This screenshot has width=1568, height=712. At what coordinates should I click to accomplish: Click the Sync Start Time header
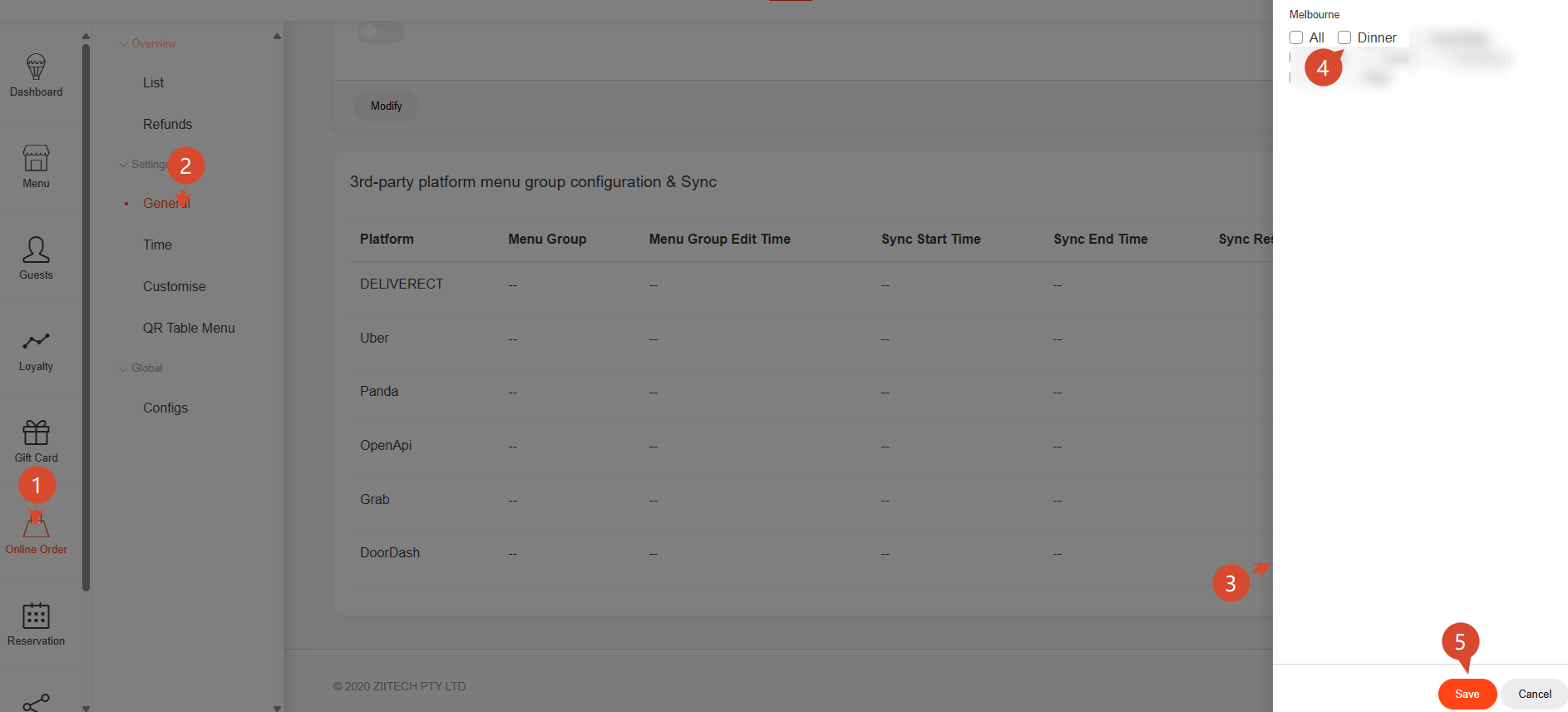click(x=931, y=239)
